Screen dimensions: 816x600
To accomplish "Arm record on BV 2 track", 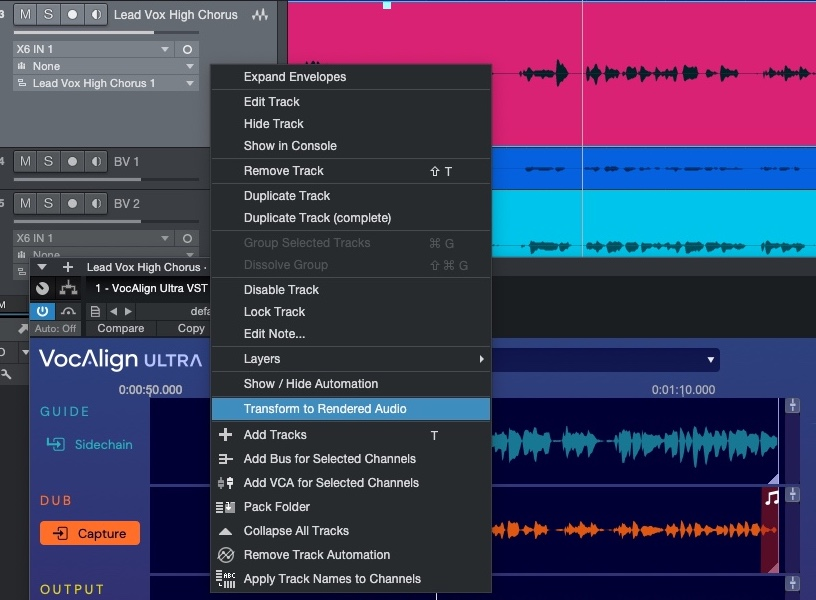I will point(72,203).
